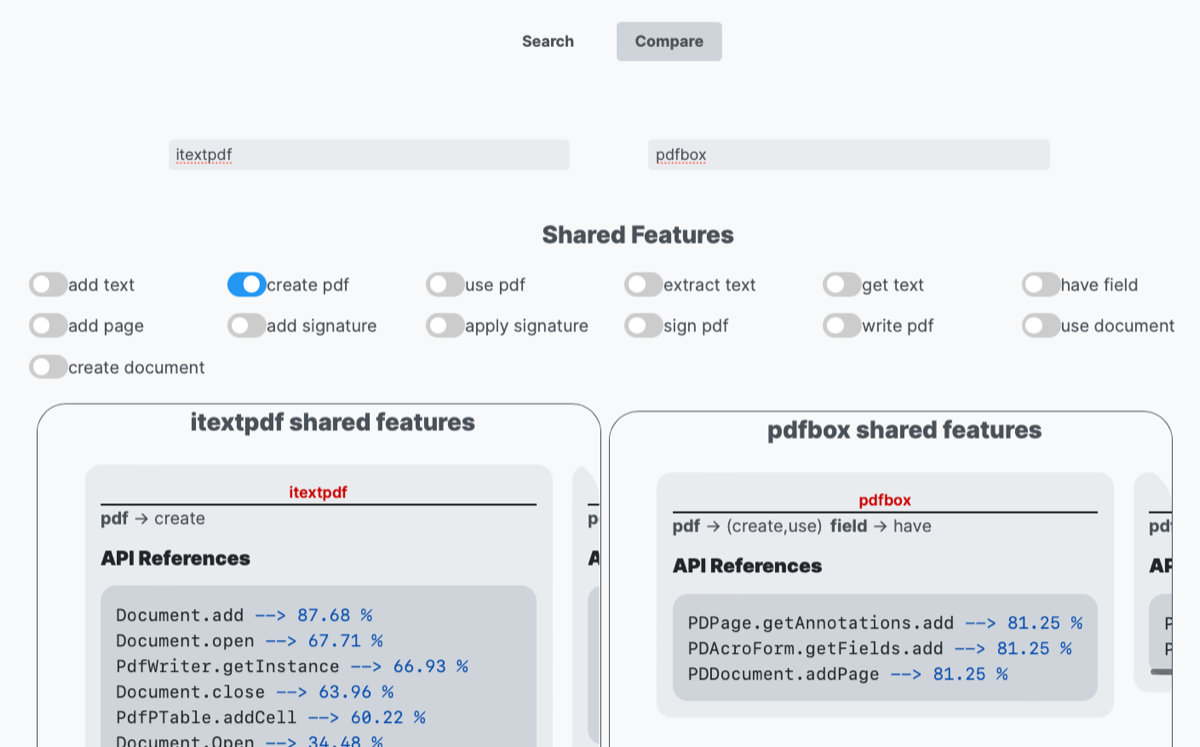Turn on the use pdf toggle
Screen dimensions: 1200x747
pos(445,285)
